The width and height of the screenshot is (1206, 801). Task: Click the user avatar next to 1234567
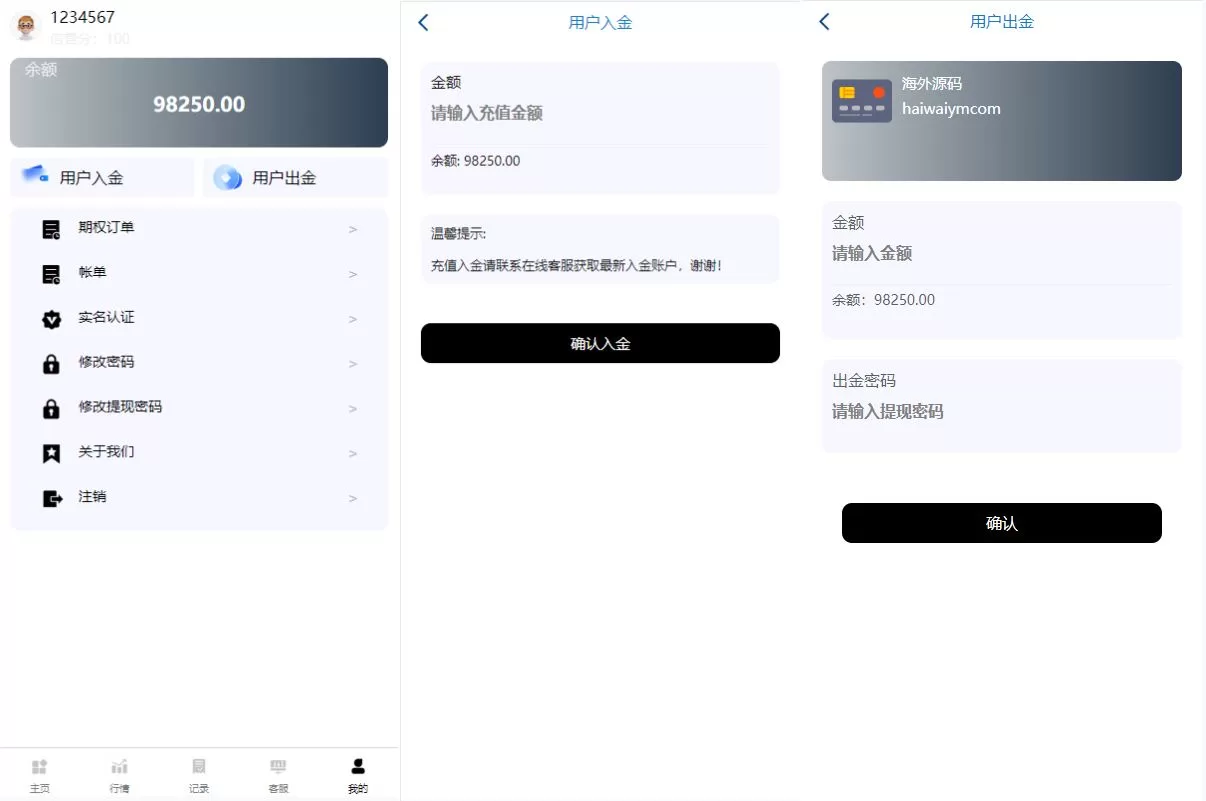click(x=26, y=26)
